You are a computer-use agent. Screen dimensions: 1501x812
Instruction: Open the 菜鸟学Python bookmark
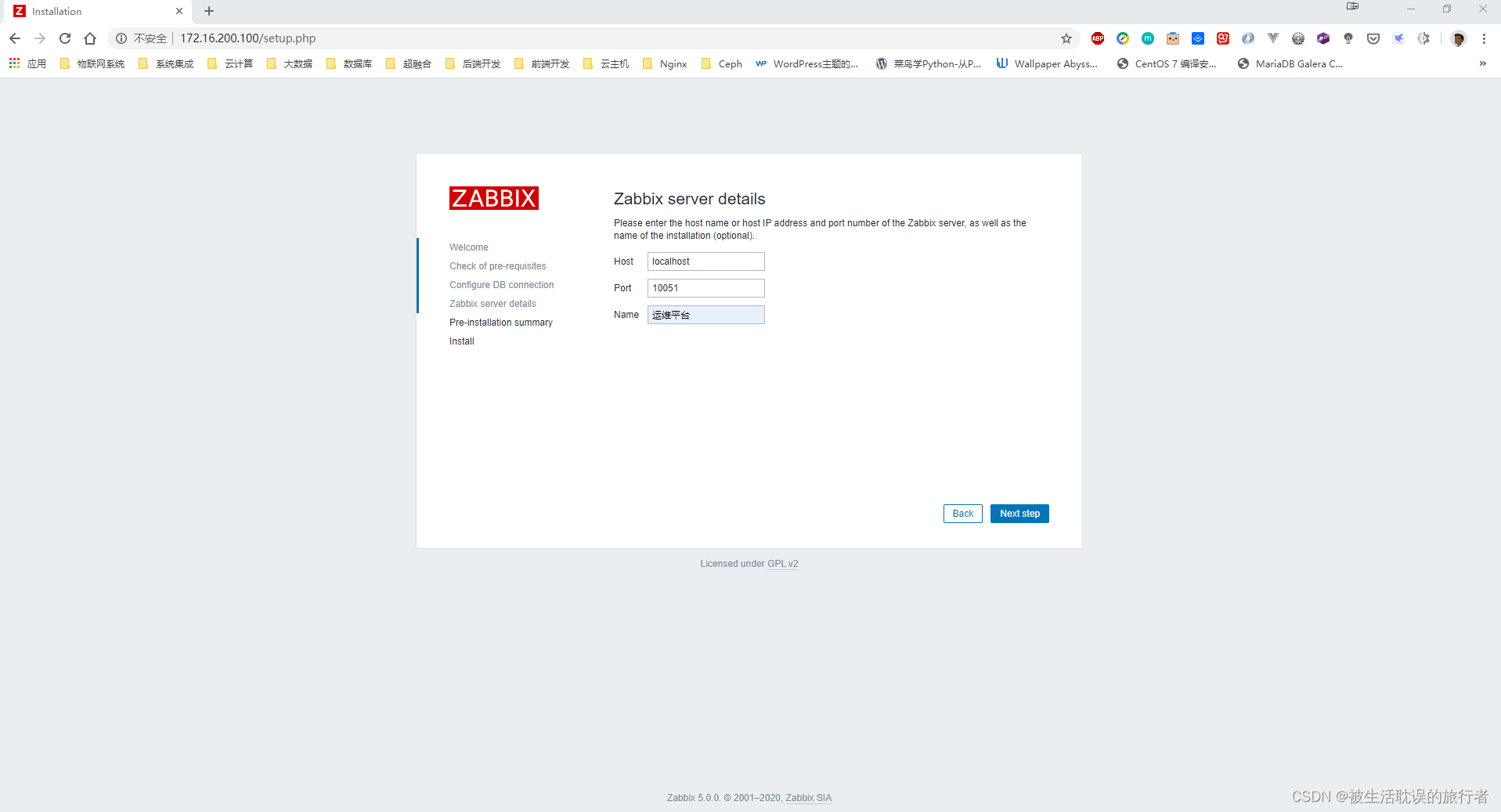click(928, 63)
